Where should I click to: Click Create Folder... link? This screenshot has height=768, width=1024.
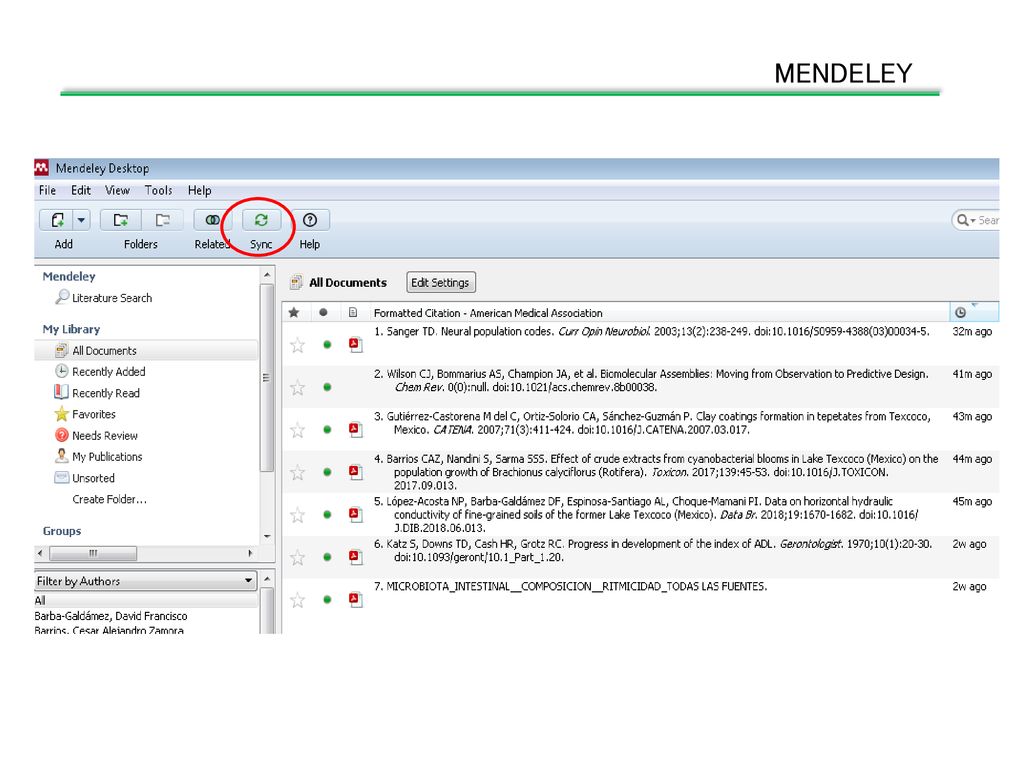click(x=110, y=499)
